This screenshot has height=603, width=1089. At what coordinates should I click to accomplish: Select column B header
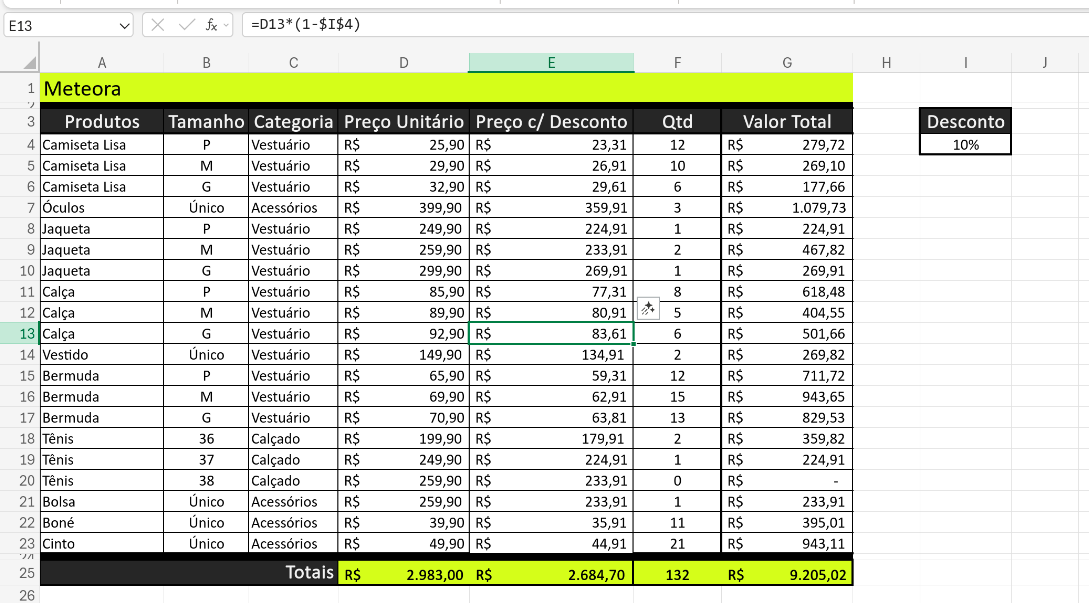(x=206, y=63)
